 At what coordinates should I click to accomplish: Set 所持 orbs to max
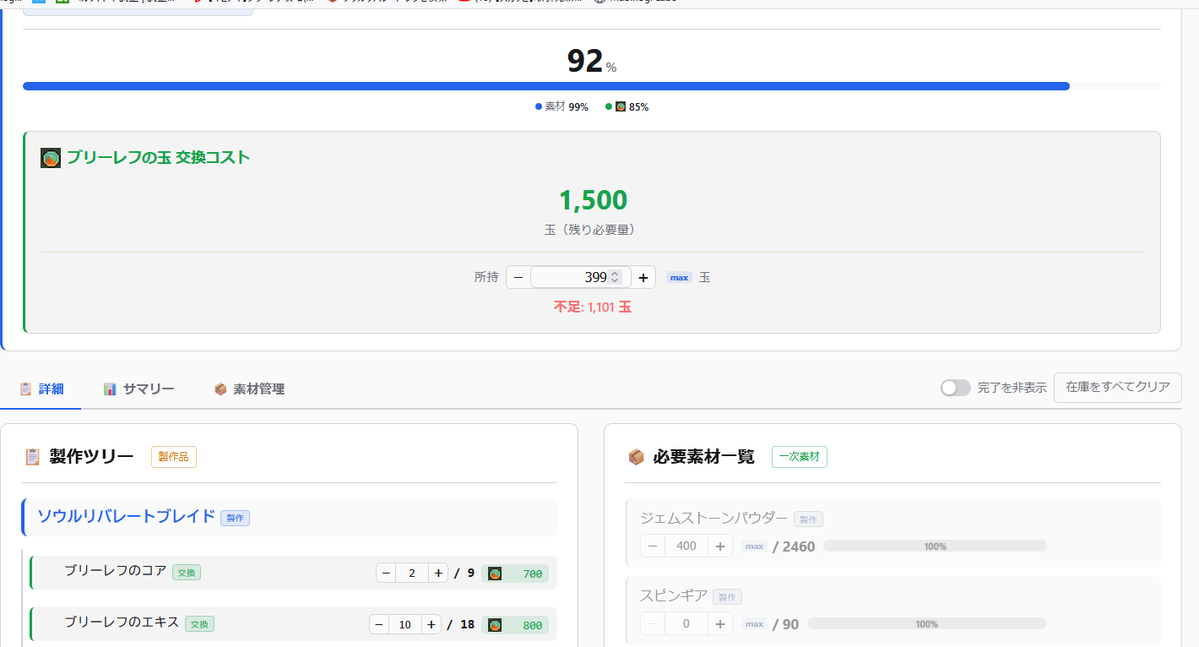[679, 278]
